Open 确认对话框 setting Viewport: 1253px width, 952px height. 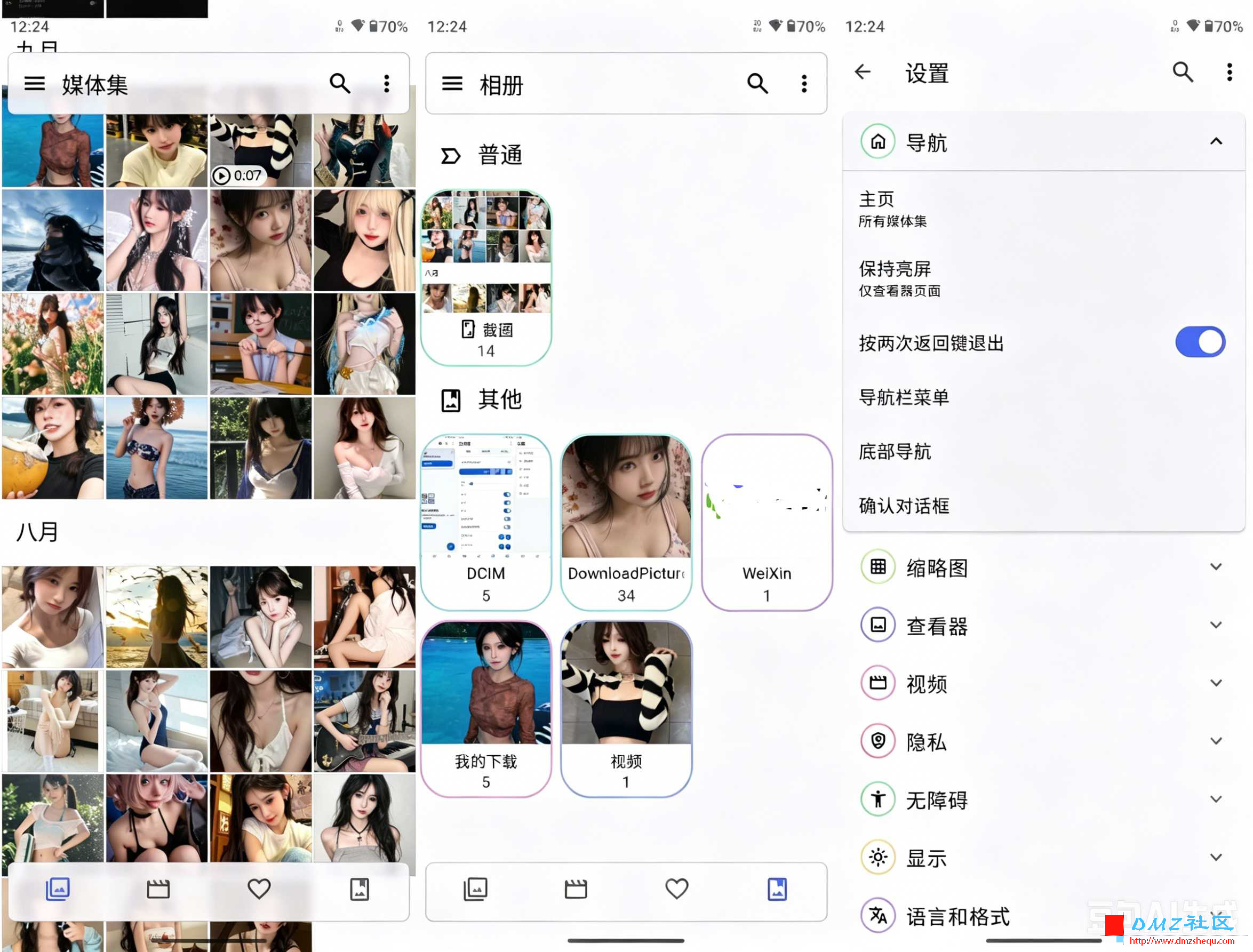coord(1043,505)
